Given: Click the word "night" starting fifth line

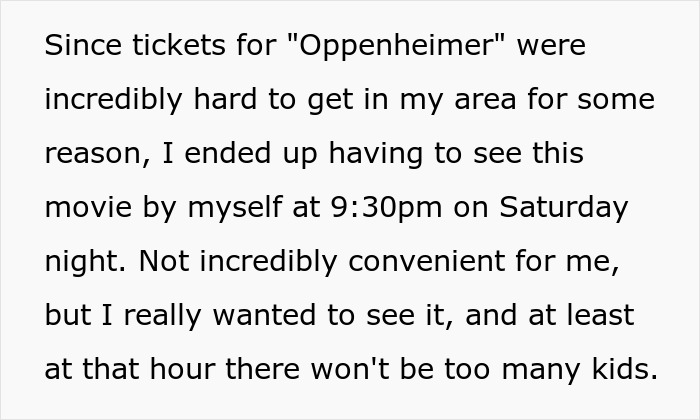Looking at the screenshot, I should point(85,261).
